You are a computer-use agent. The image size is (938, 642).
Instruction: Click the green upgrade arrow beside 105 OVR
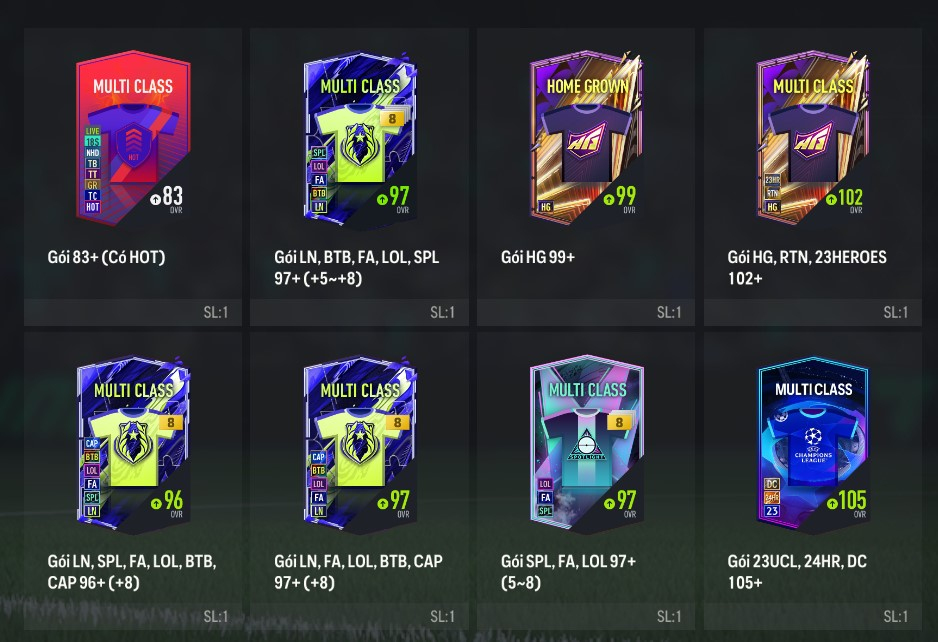click(832, 504)
